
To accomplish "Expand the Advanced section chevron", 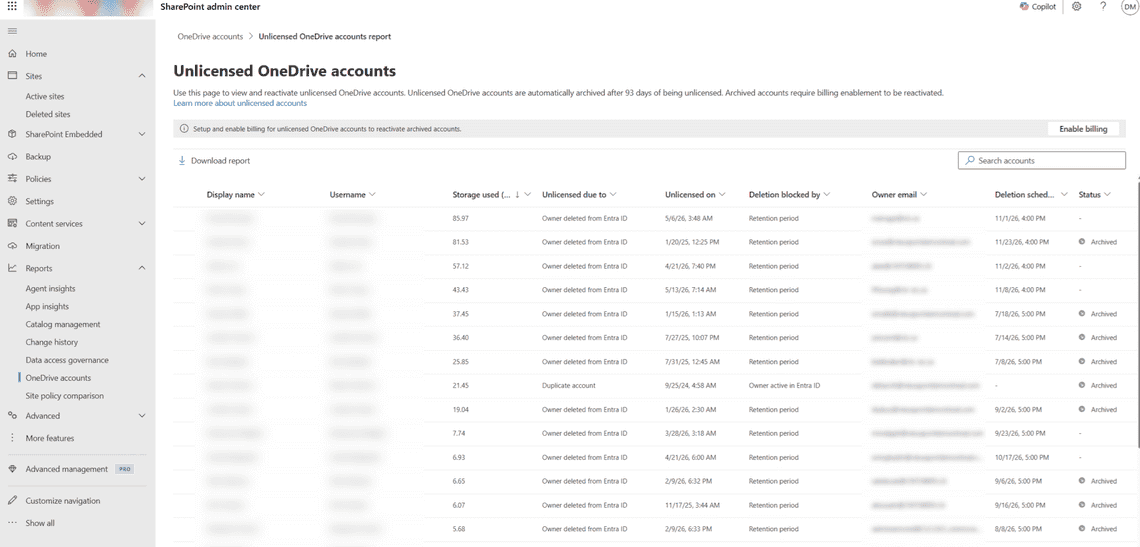I will coord(142,415).
